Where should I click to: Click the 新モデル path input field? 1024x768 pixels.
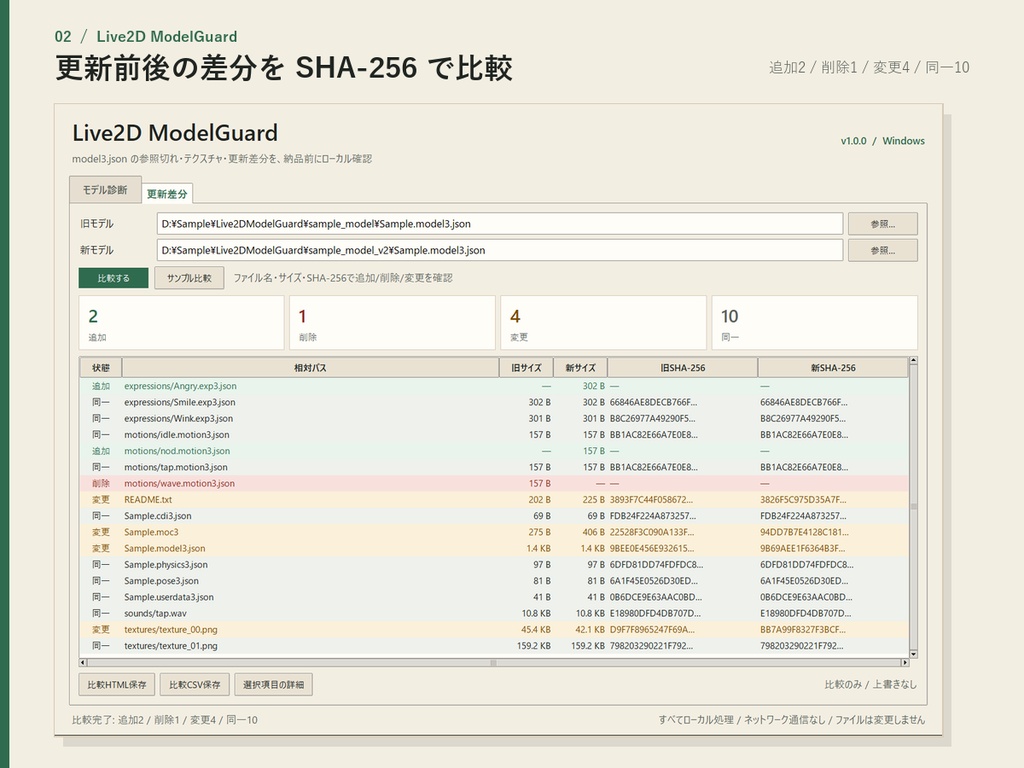(500, 250)
